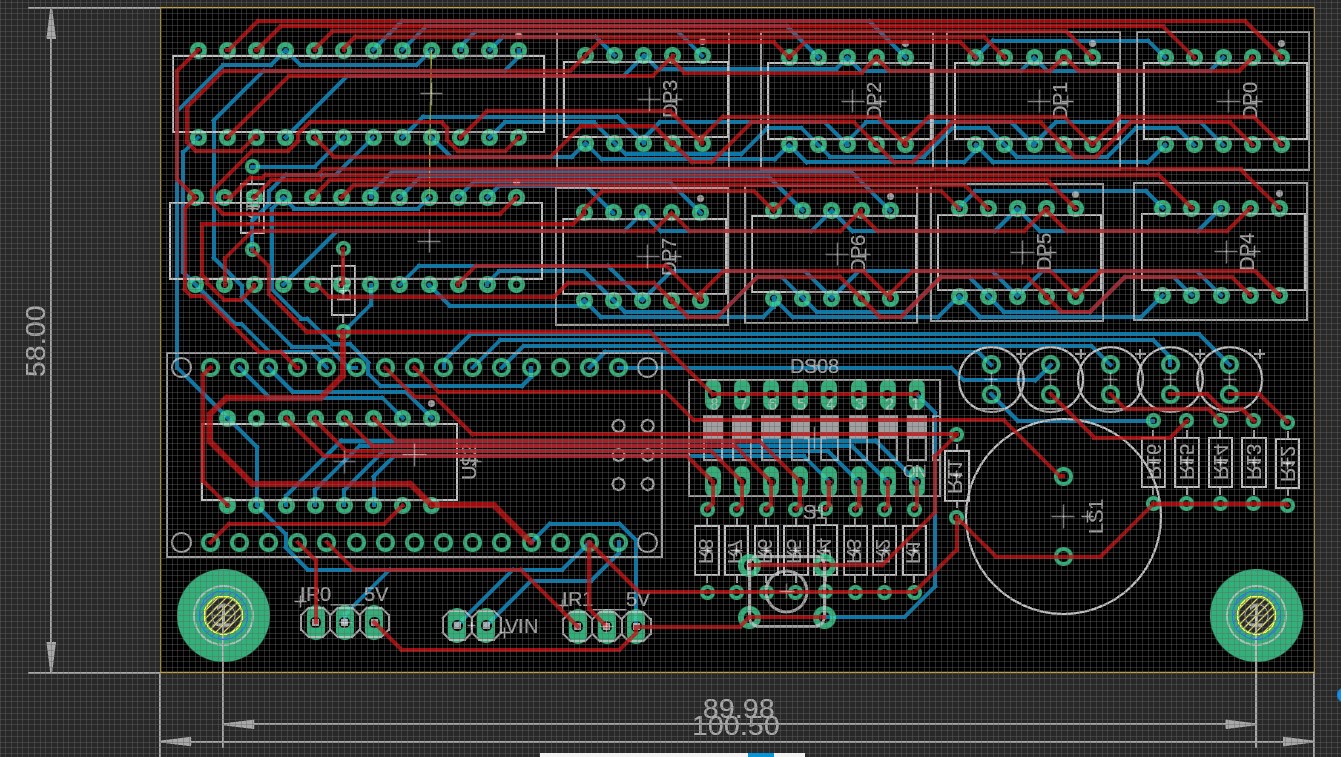Select the DP6 display label
The width and height of the screenshot is (1341, 757).
[x=857, y=253]
